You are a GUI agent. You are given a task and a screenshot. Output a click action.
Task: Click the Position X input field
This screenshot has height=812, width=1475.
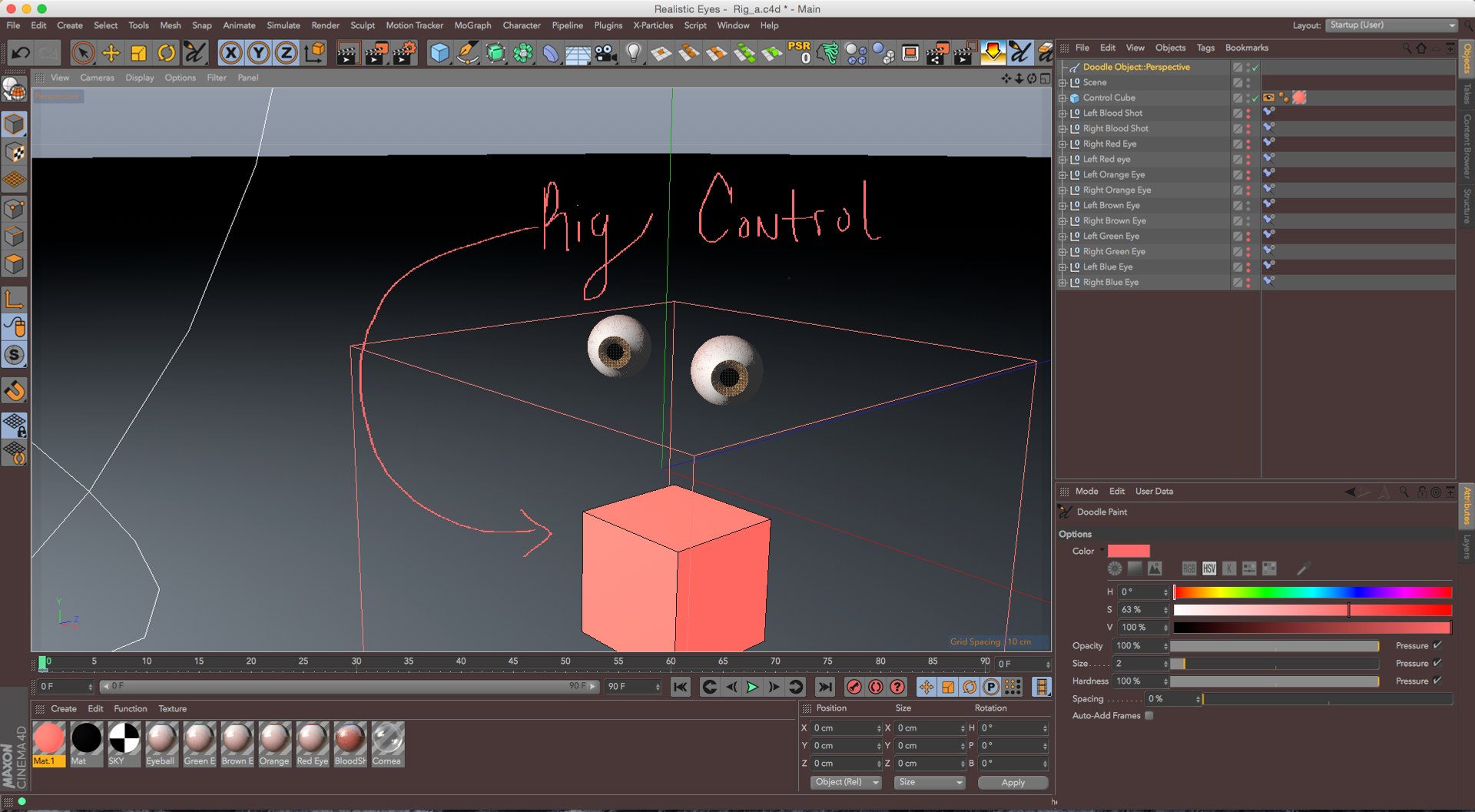tap(847, 728)
